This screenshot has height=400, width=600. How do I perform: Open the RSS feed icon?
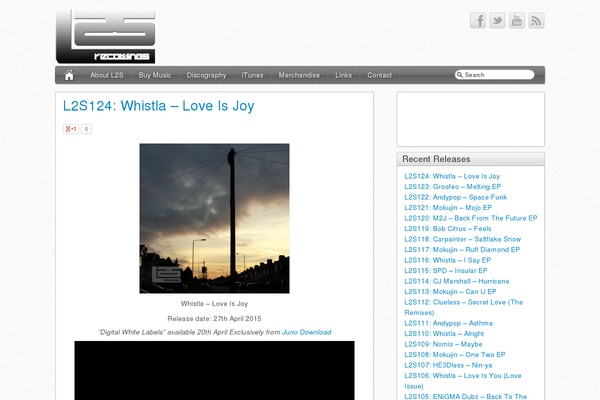[x=536, y=21]
